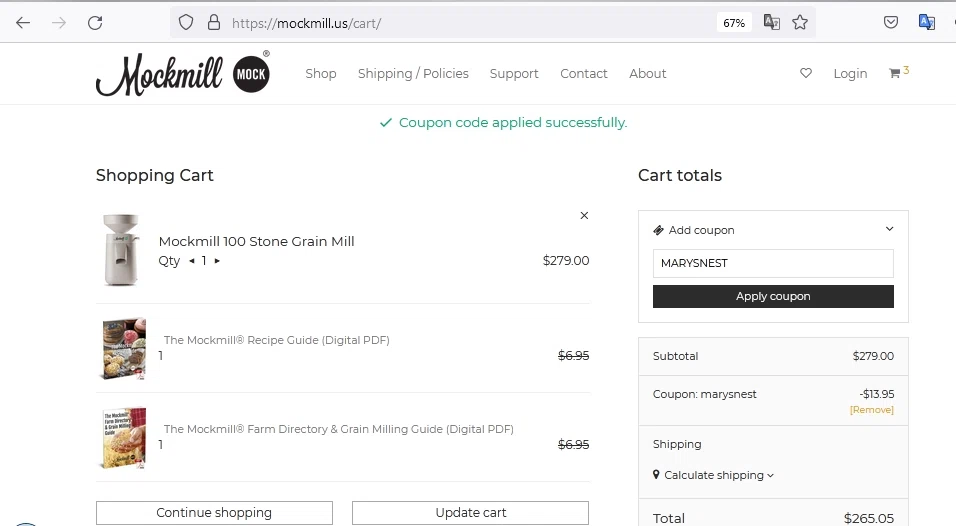Screen dimensions: 956x526
Task: Click the Farm Directory struck-through $6.95 price
Action: click(x=574, y=444)
